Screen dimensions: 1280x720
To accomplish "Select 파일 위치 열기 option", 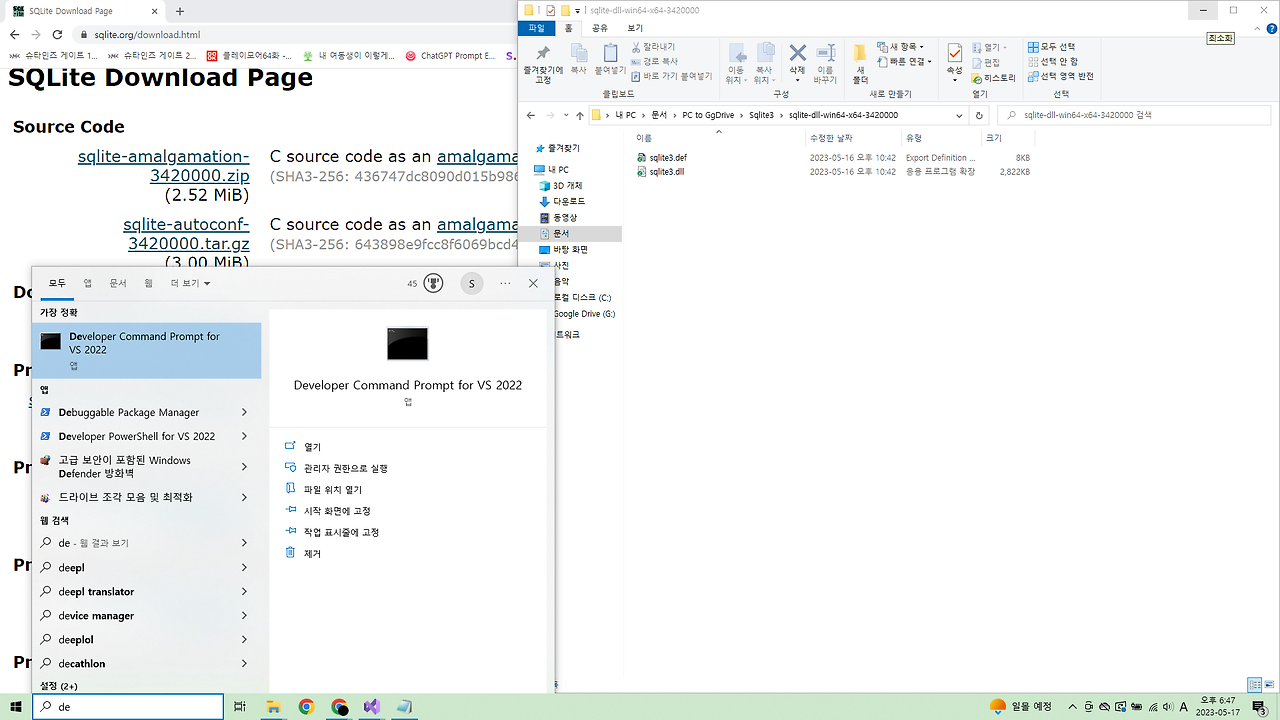I will click(333, 490).
